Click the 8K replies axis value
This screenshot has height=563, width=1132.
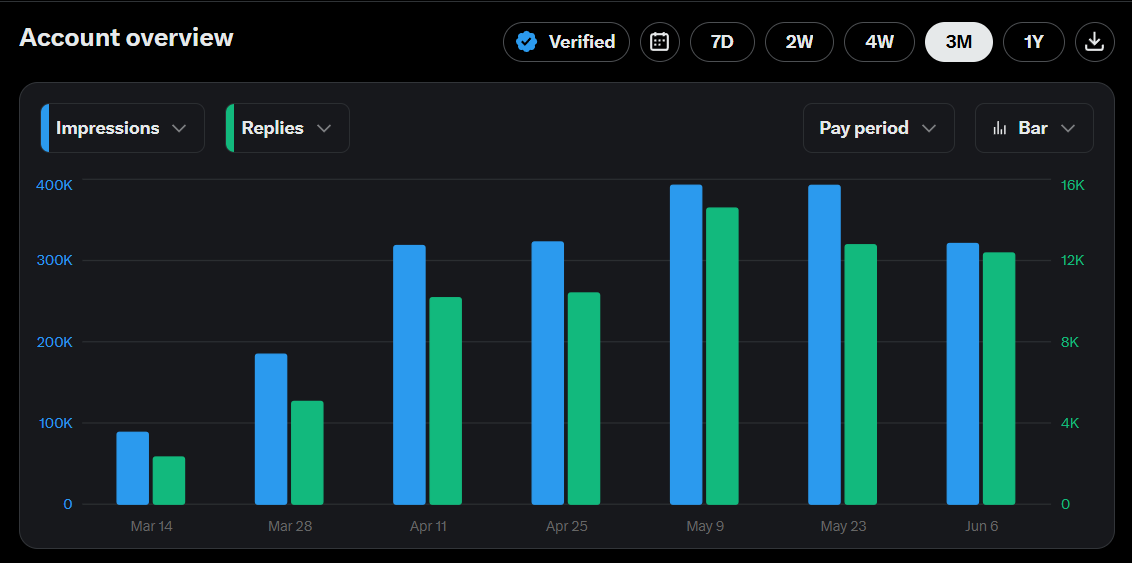tap(1069, 342)
